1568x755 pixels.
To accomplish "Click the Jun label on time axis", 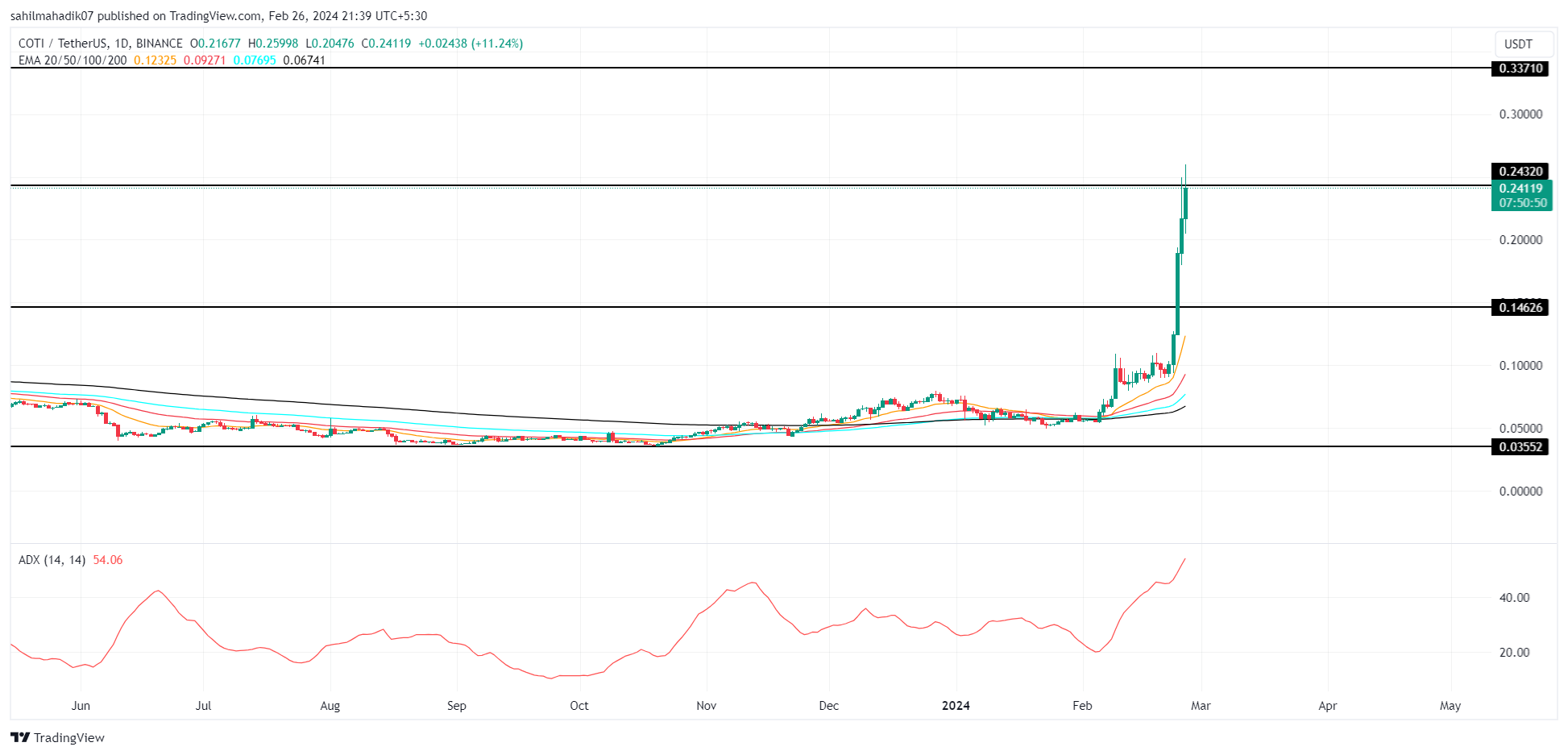I will coord(81,706).
